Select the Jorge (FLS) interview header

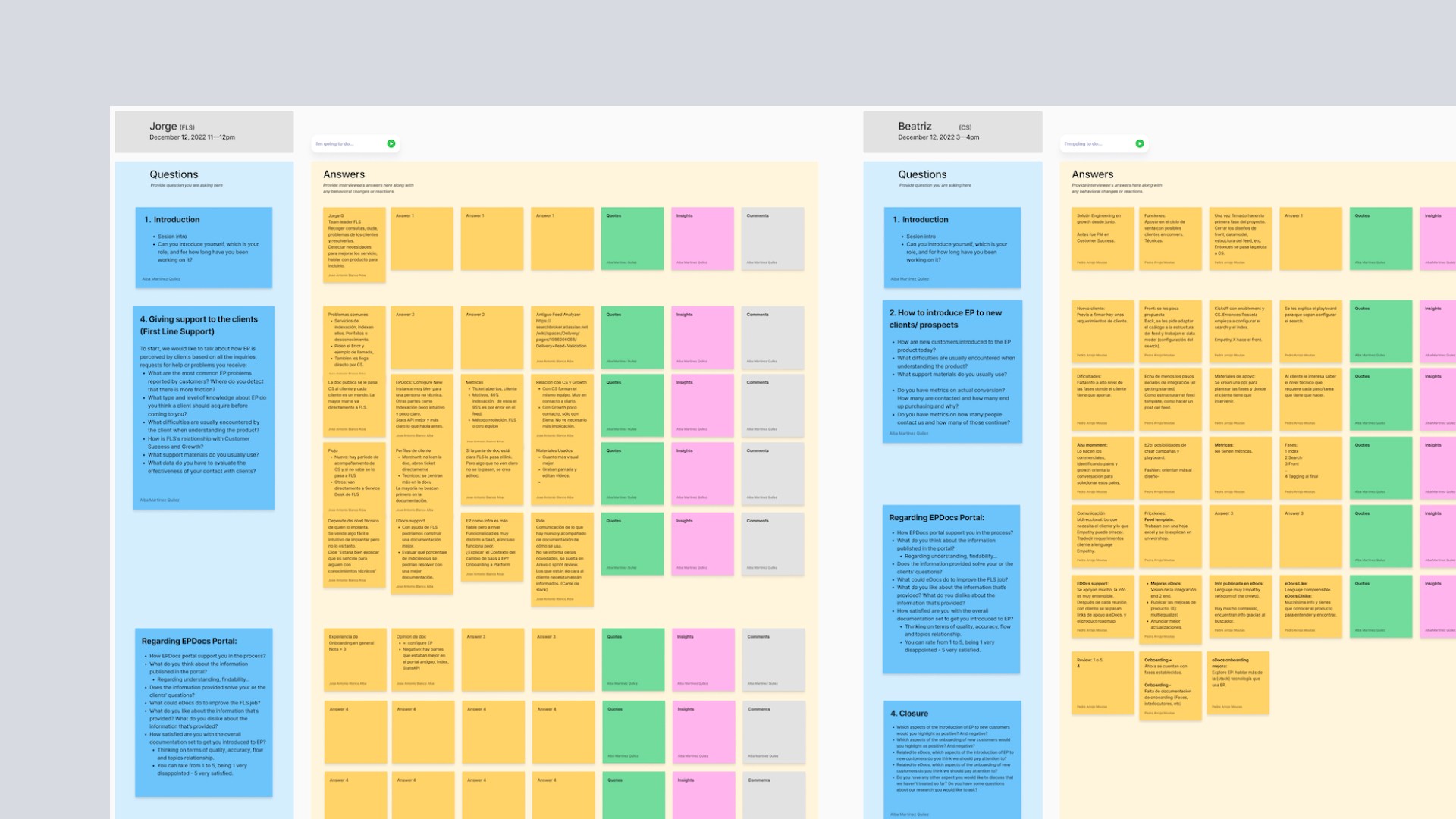[x=204, y=132]
